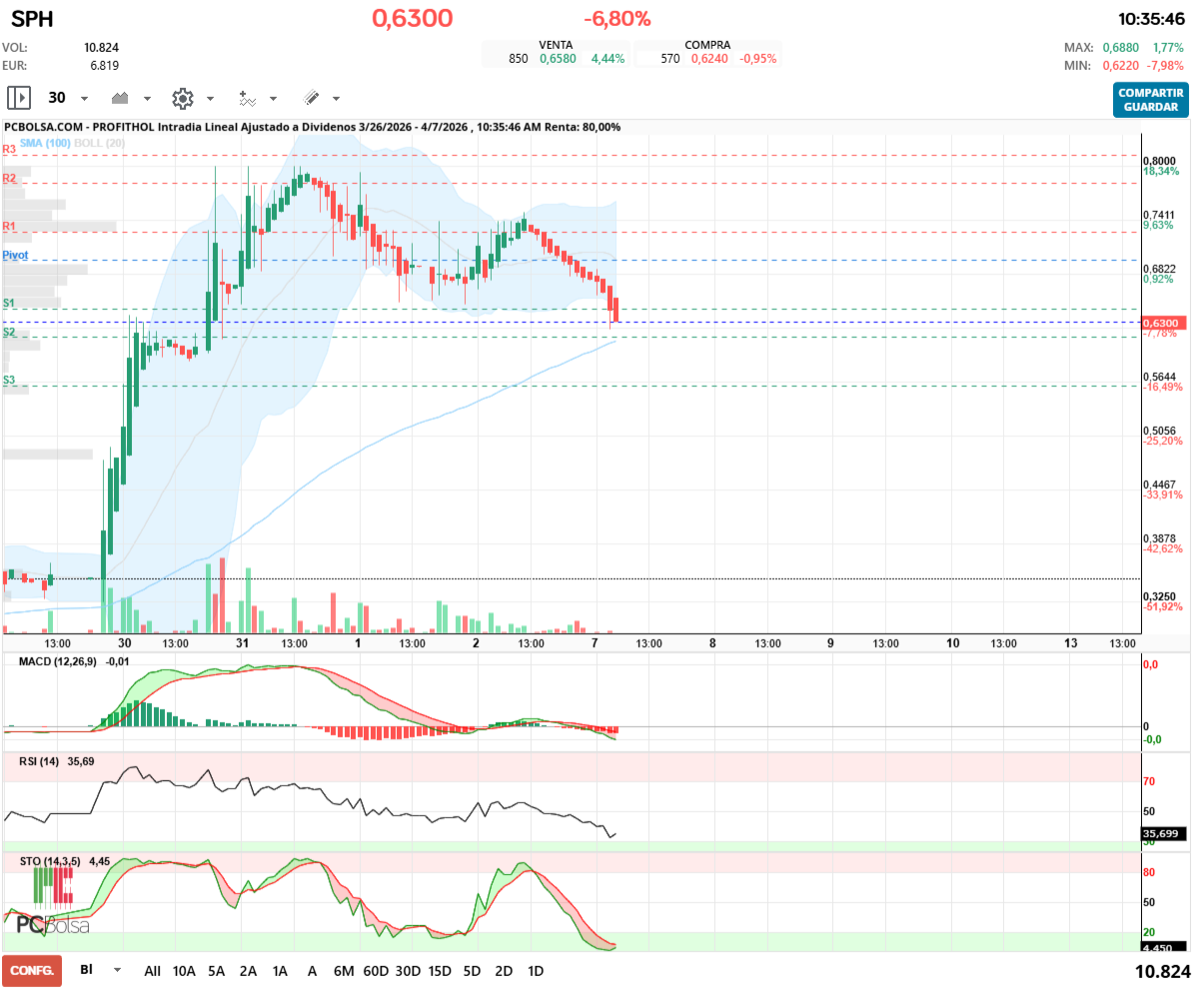The image size is (1204, 992).
Task: Expand the chart type dropdown arrow
Action: pyautogui.click(x=147, y=99)
